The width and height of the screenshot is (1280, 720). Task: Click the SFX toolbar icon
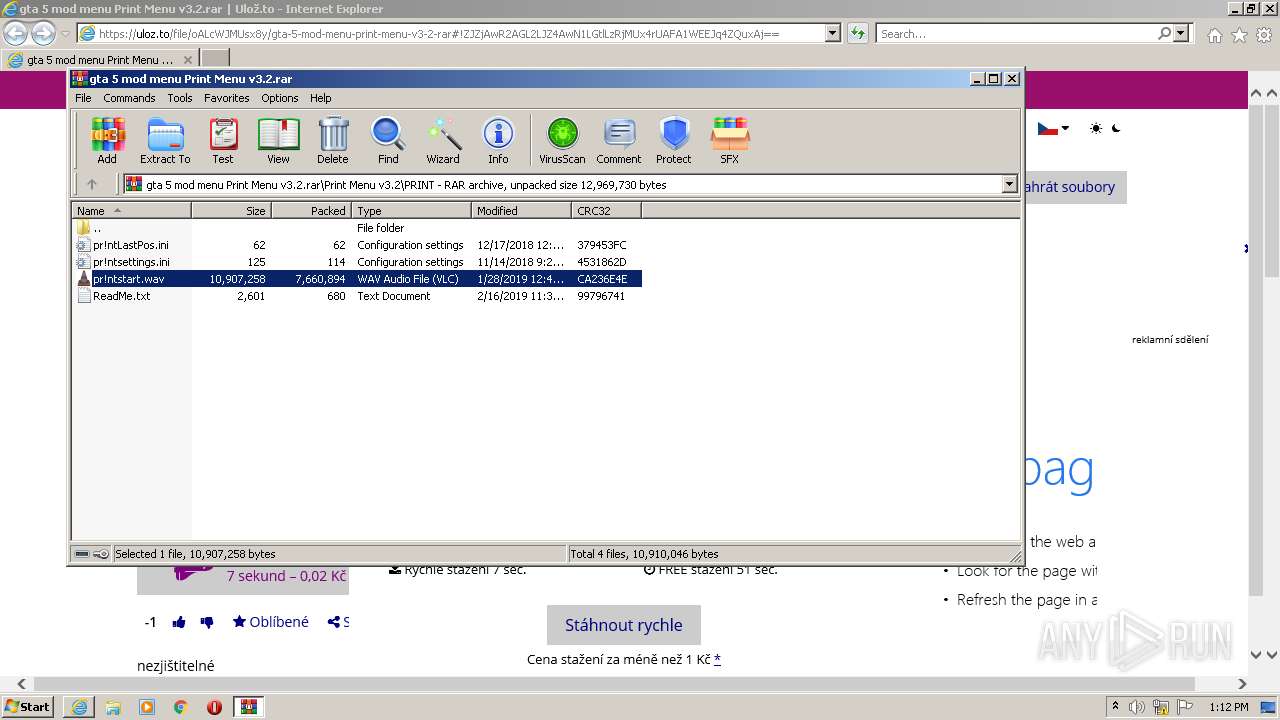click(x=730, y=141)
